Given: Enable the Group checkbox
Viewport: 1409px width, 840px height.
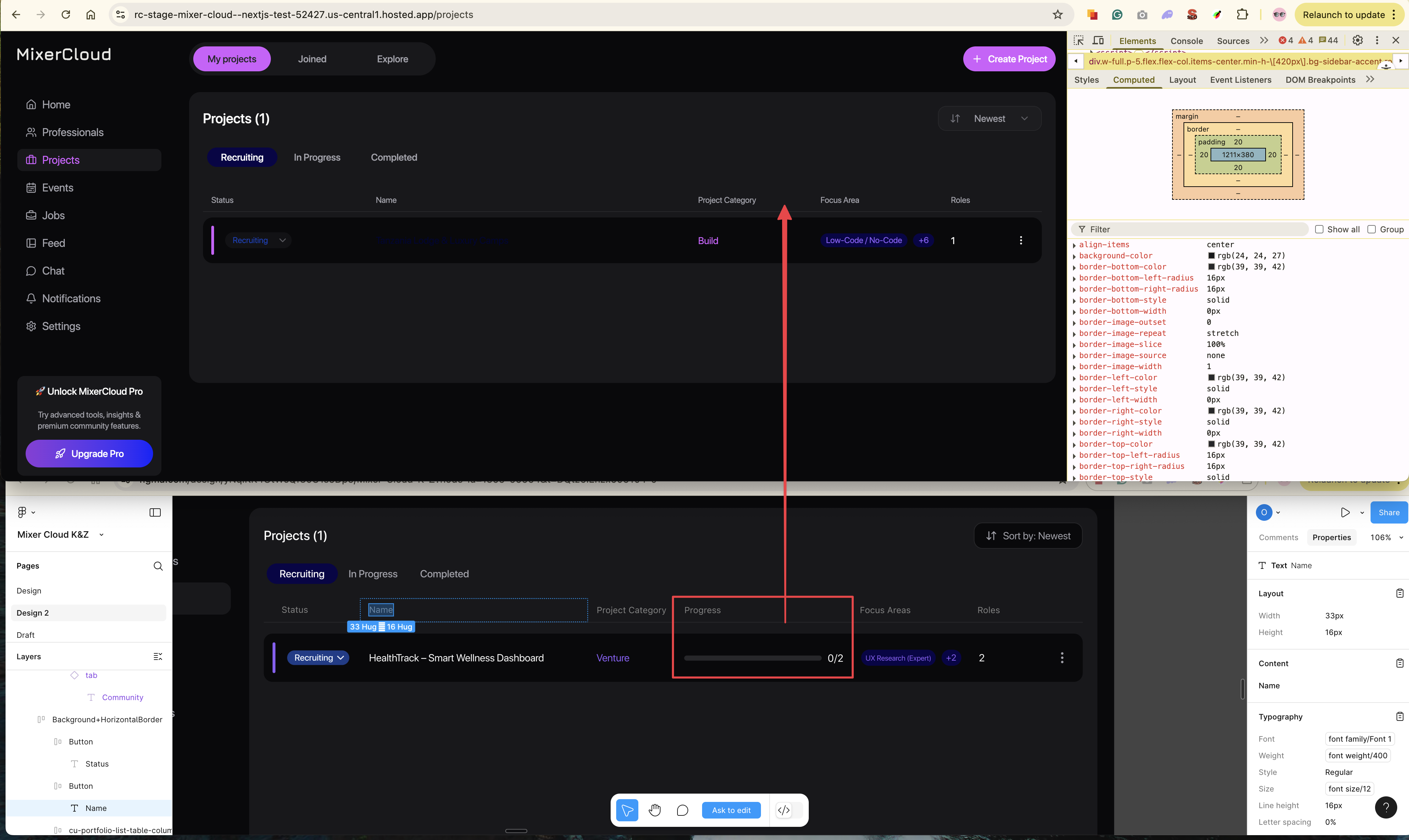Looking at the screenshot, I should (x=1372, y=229).
